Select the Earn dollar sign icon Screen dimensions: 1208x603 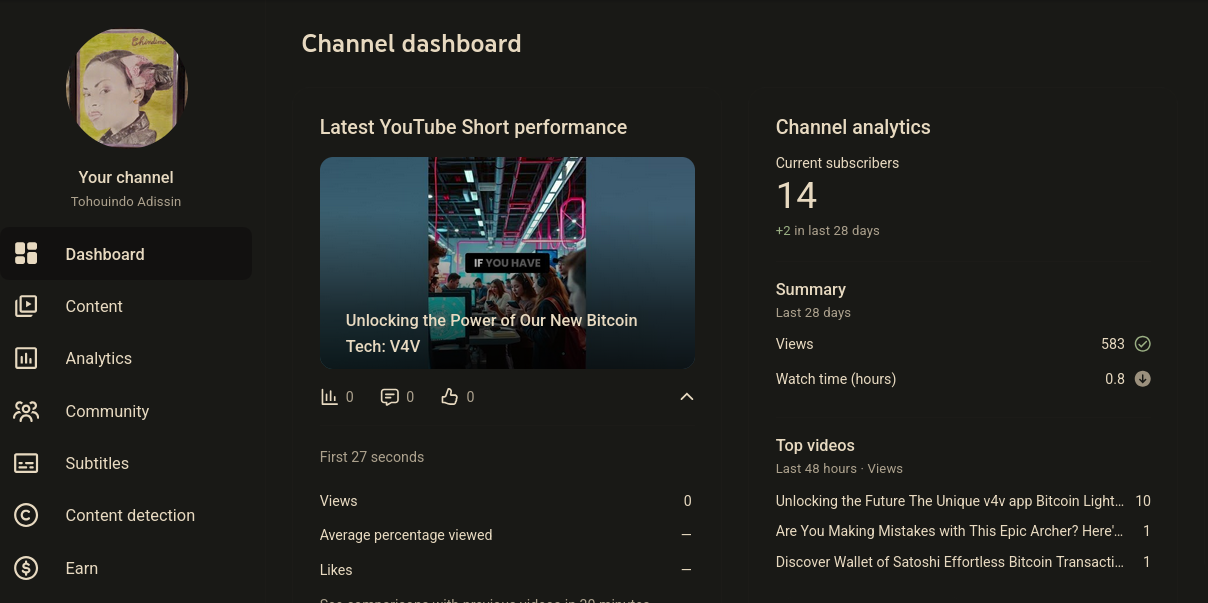26,568
